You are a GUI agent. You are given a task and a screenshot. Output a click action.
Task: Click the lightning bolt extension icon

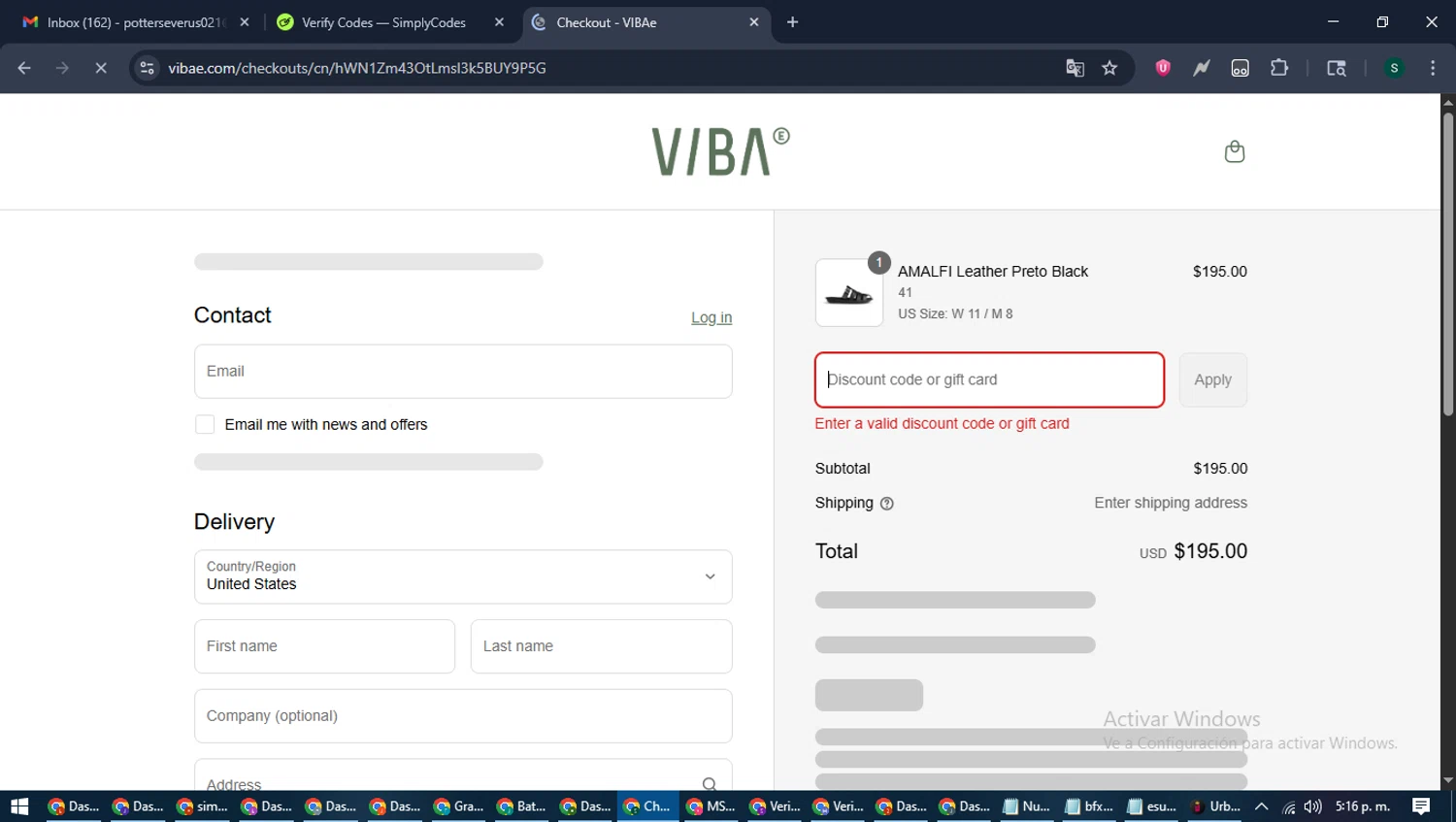pyautogui.click(x=1202, y=68)
